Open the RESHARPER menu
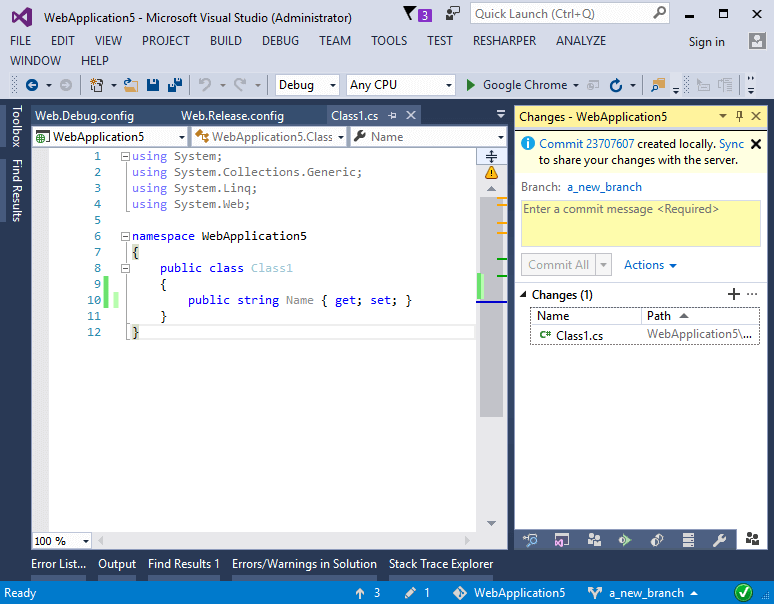 coord(504,40)
